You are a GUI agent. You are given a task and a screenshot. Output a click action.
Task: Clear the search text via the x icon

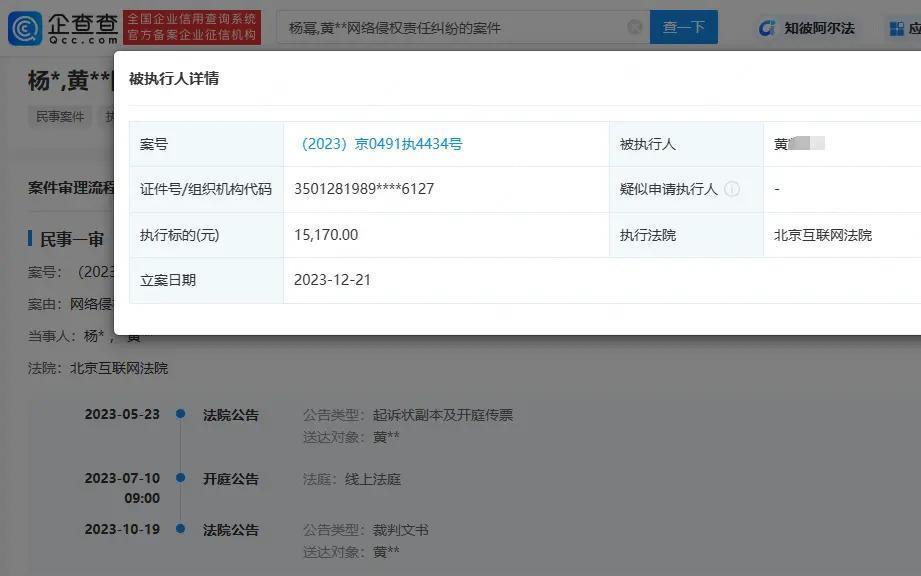[633, 27]
